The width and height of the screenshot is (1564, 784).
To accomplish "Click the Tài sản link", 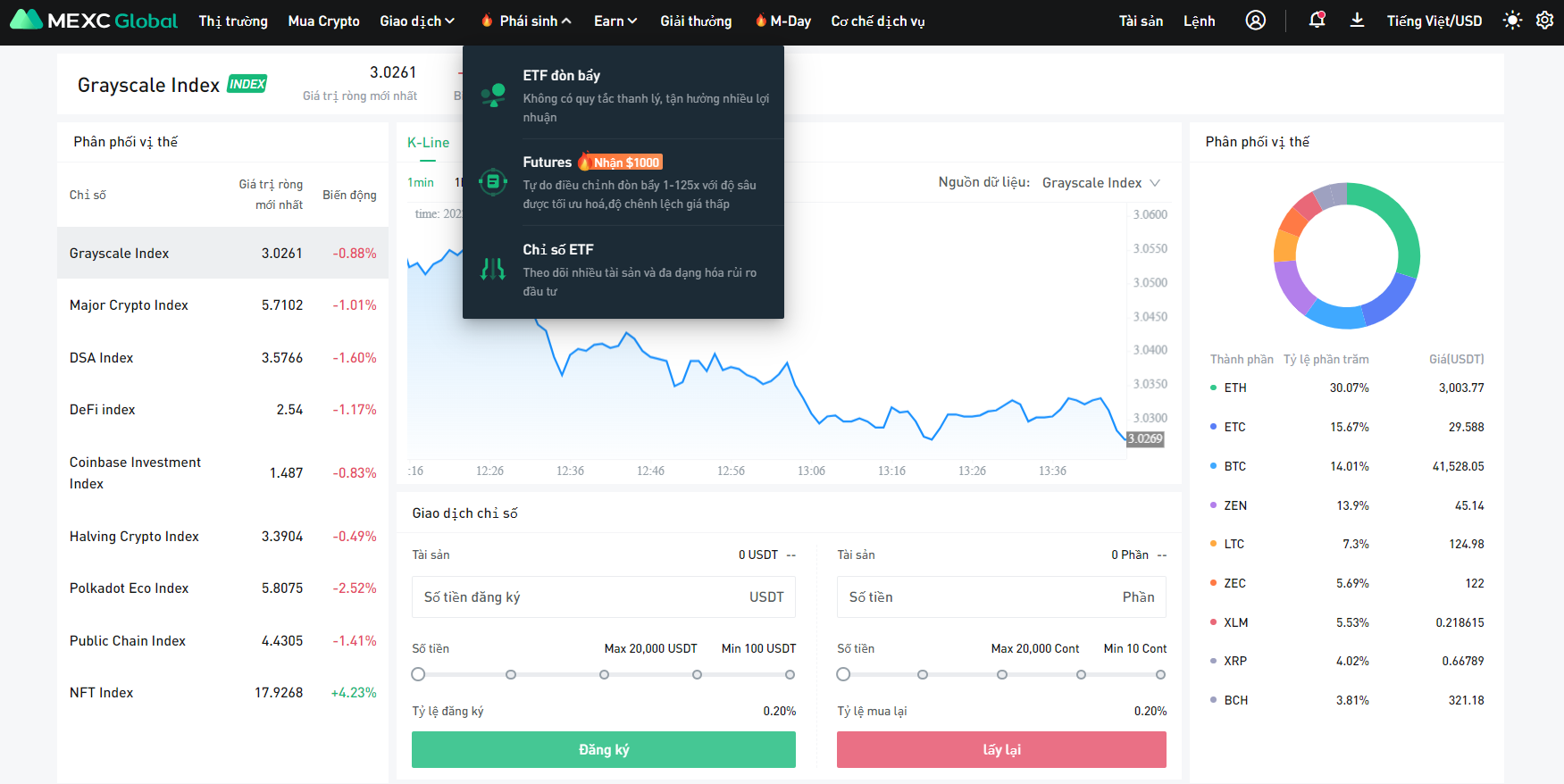I will [1141, 21].
